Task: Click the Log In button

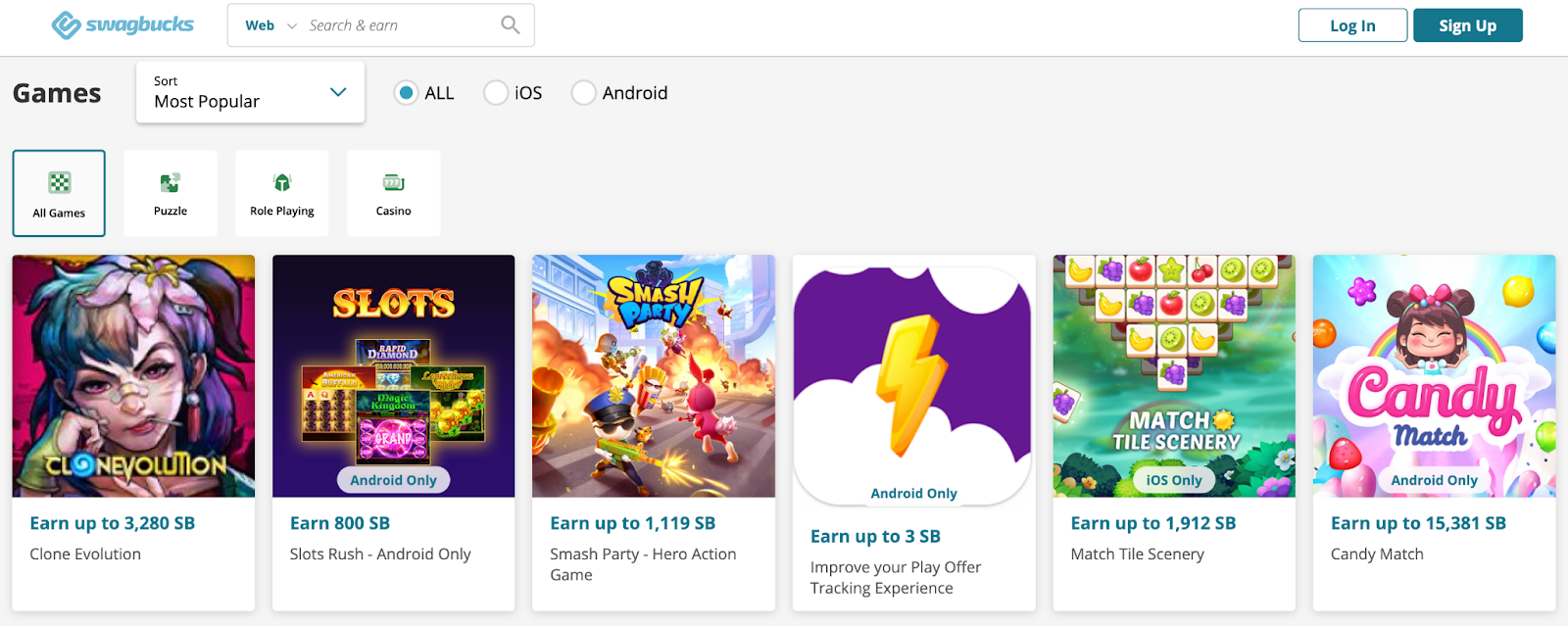Action: pos(1352,25)
